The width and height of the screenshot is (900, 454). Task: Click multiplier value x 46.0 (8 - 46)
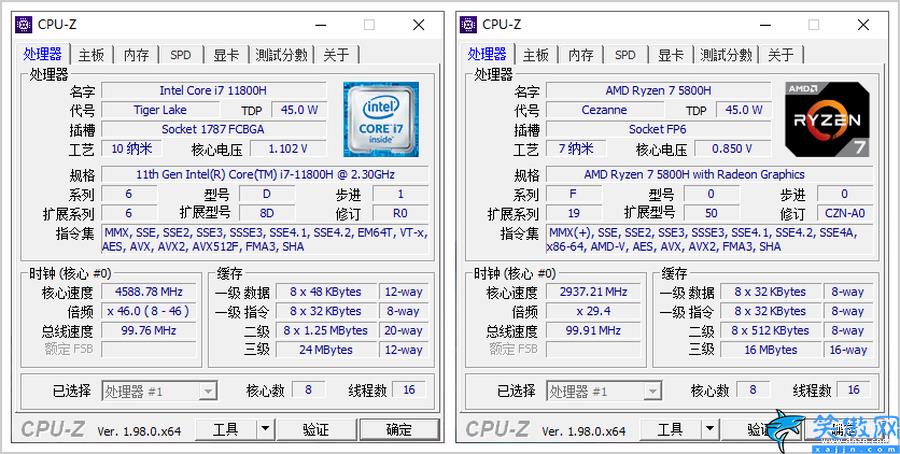[149, 311]
